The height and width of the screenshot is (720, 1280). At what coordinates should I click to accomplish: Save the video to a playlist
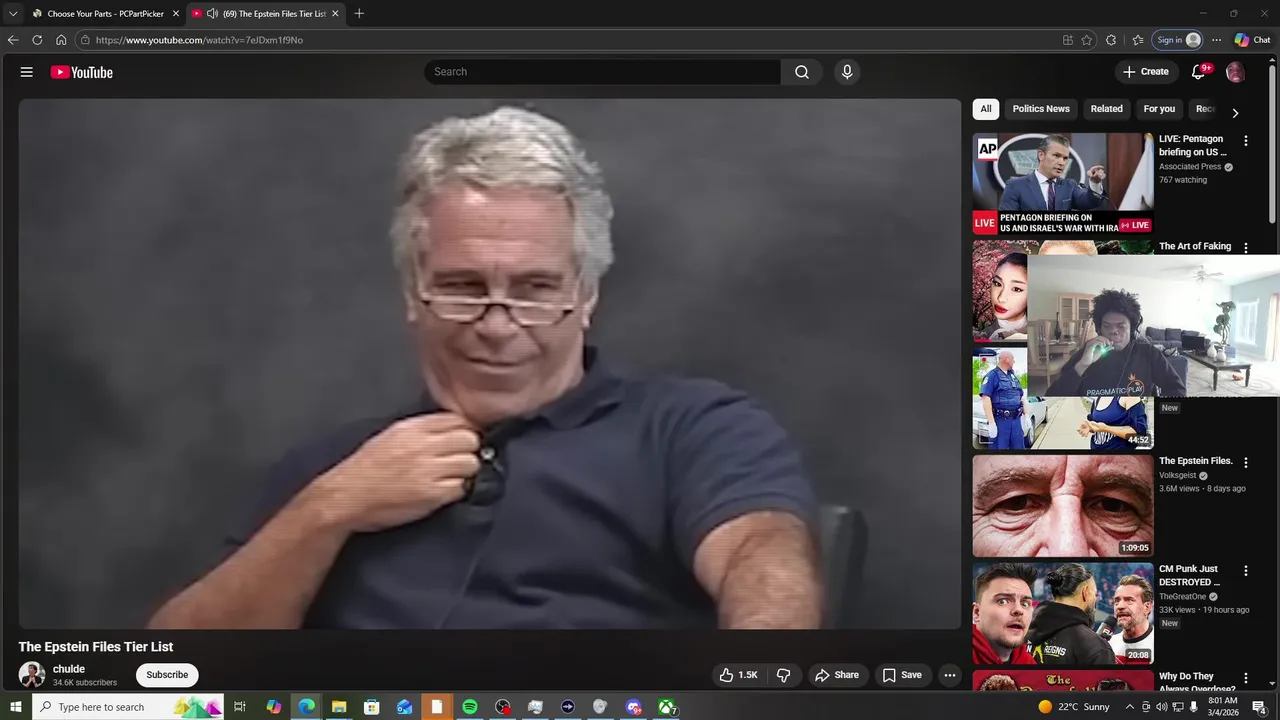tap(902, 675)
